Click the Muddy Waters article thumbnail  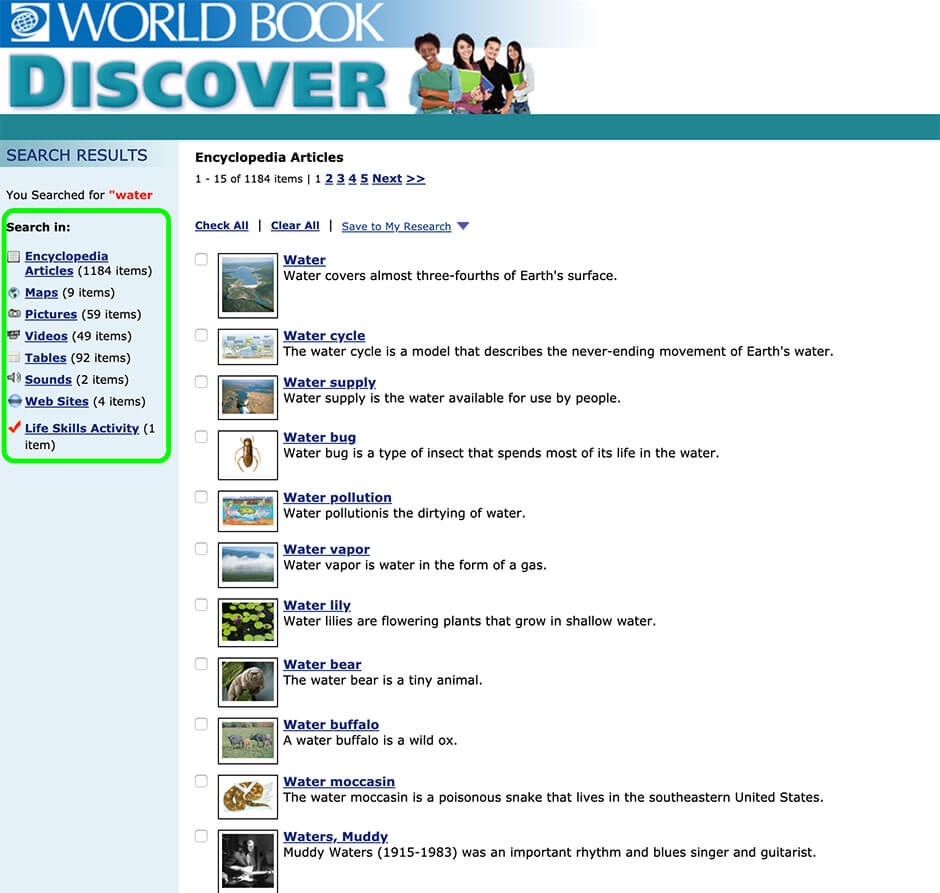(247, 858)
